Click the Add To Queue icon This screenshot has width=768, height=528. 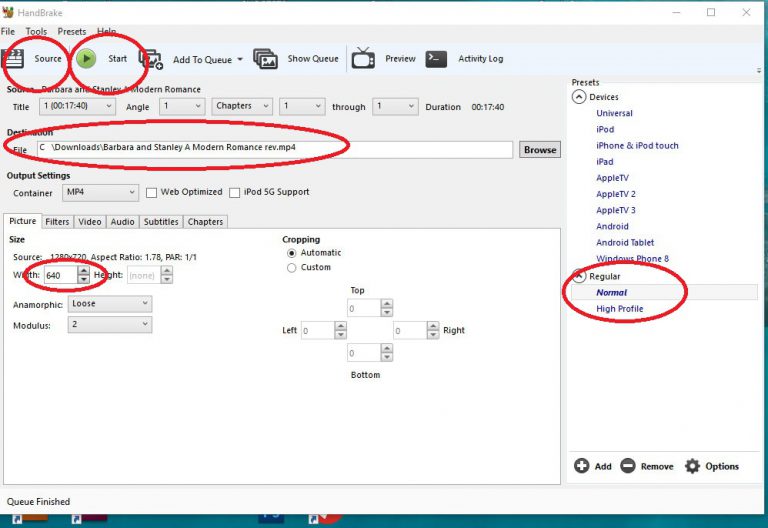(151, 59)
